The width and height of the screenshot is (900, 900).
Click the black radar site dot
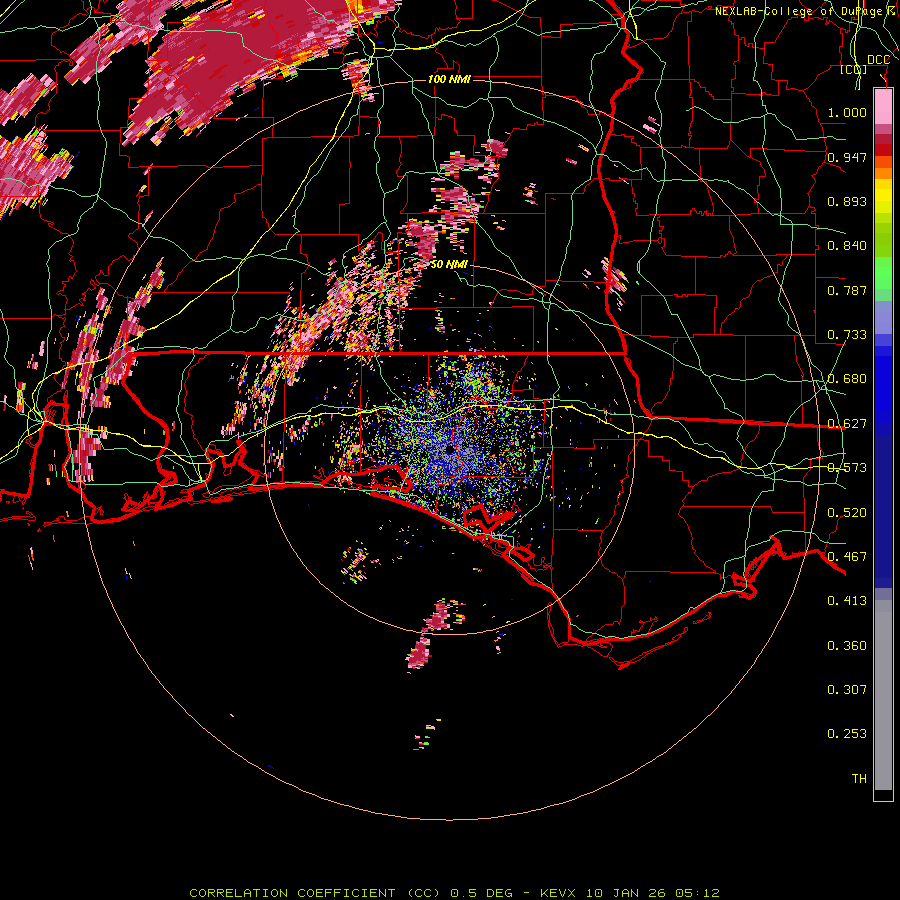coord(450,451)
